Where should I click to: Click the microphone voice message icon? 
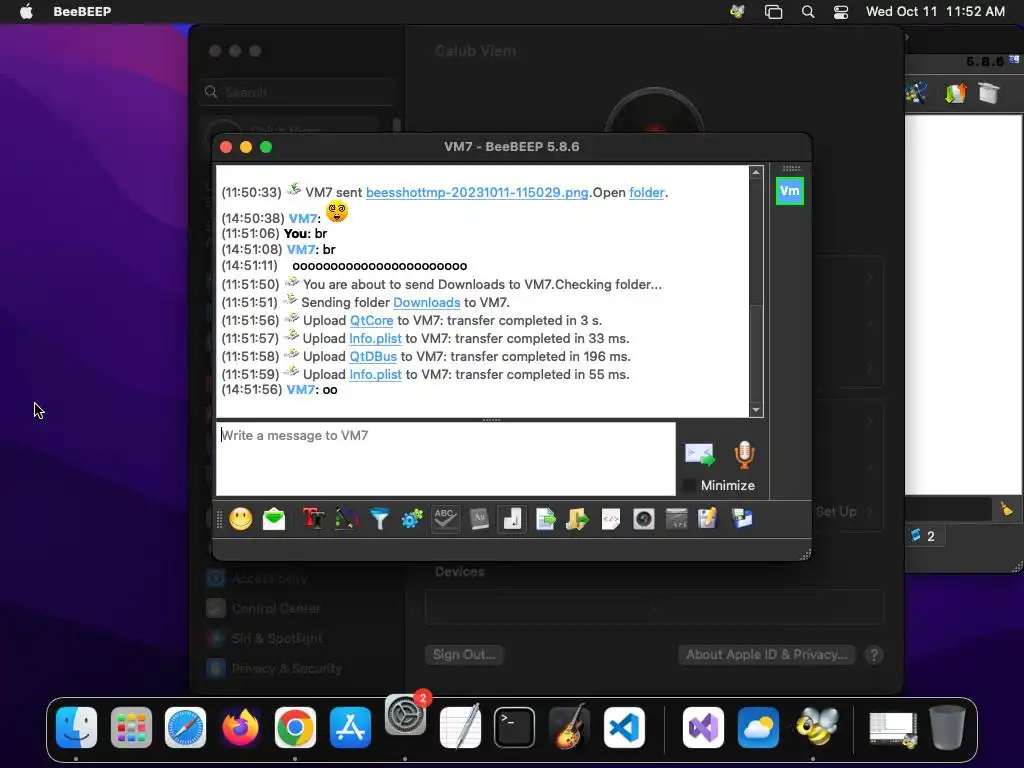744,455
